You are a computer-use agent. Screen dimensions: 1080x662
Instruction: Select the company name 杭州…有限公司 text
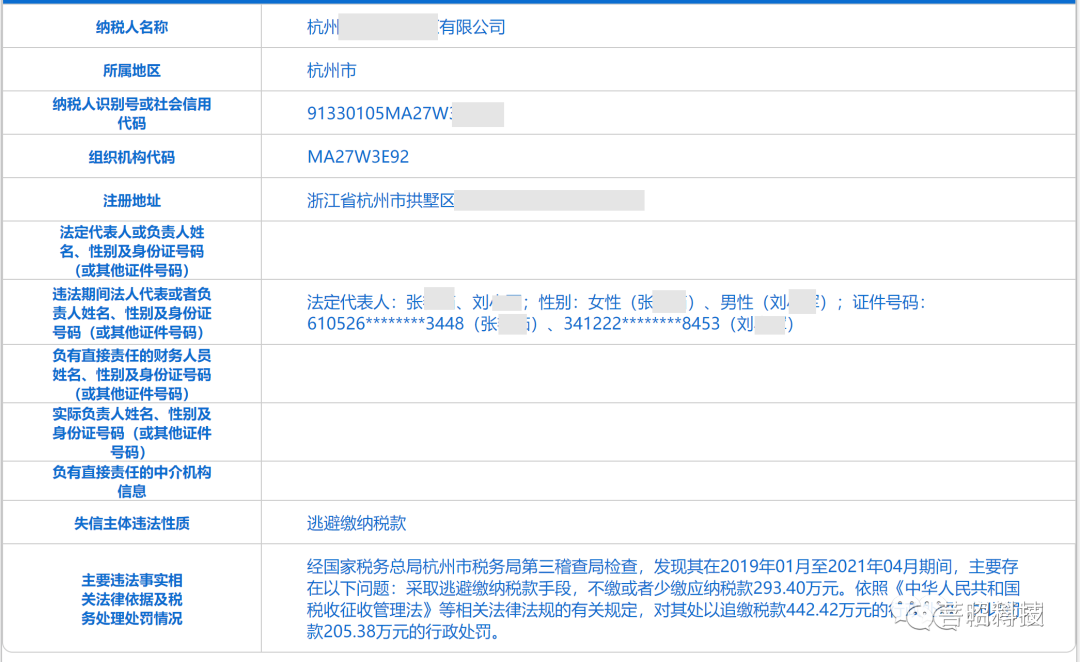(x=406, y=27)
